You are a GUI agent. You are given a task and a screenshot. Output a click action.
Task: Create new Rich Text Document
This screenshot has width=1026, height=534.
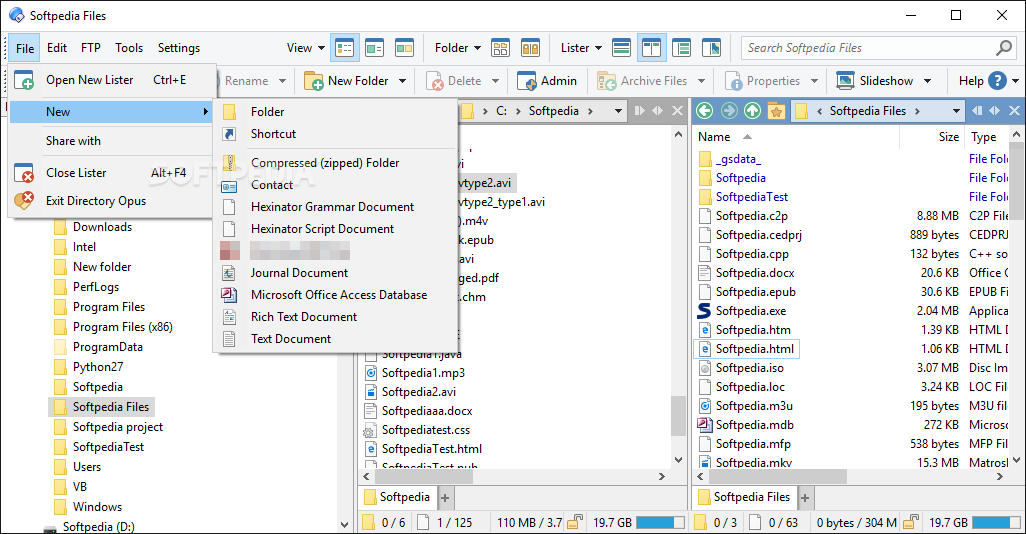[x=336, y=317]
